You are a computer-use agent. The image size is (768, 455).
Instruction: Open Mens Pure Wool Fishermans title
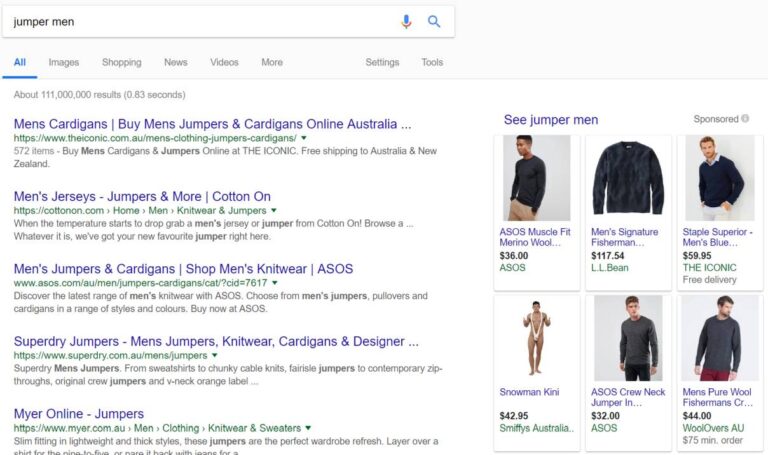click(x=718, y=397)
